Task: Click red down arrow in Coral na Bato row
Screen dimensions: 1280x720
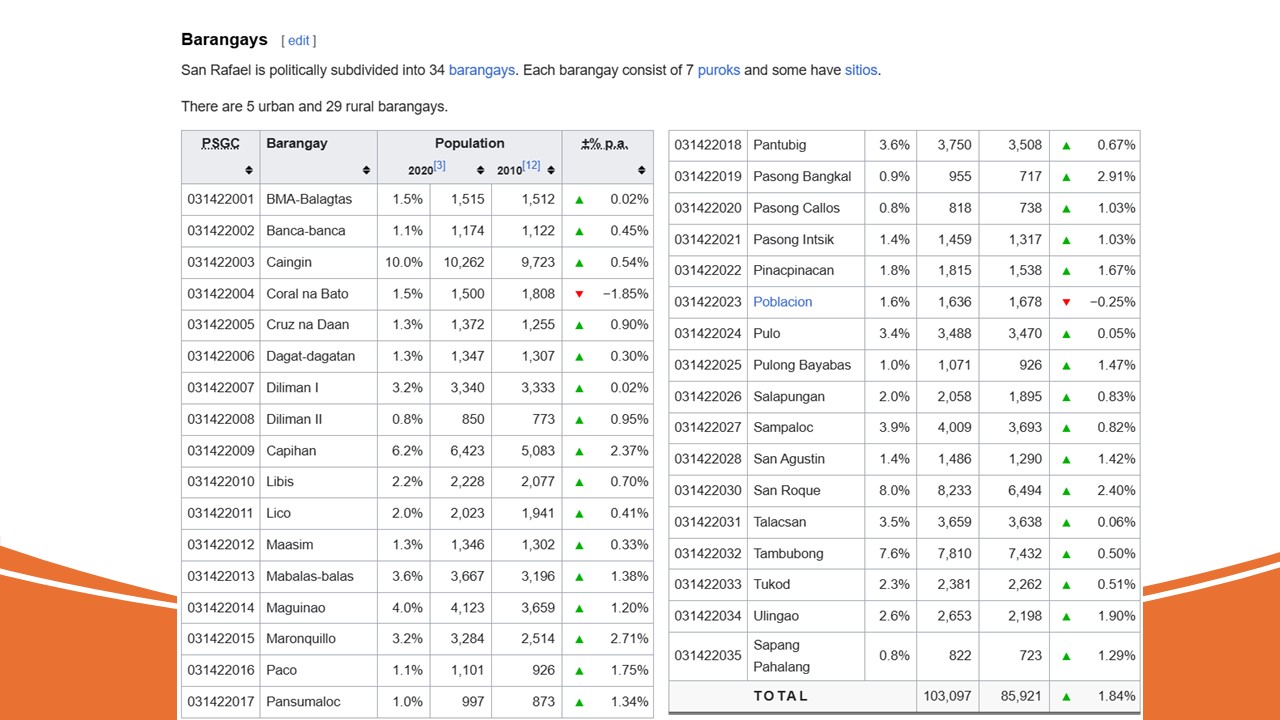Action: point(579,294)
